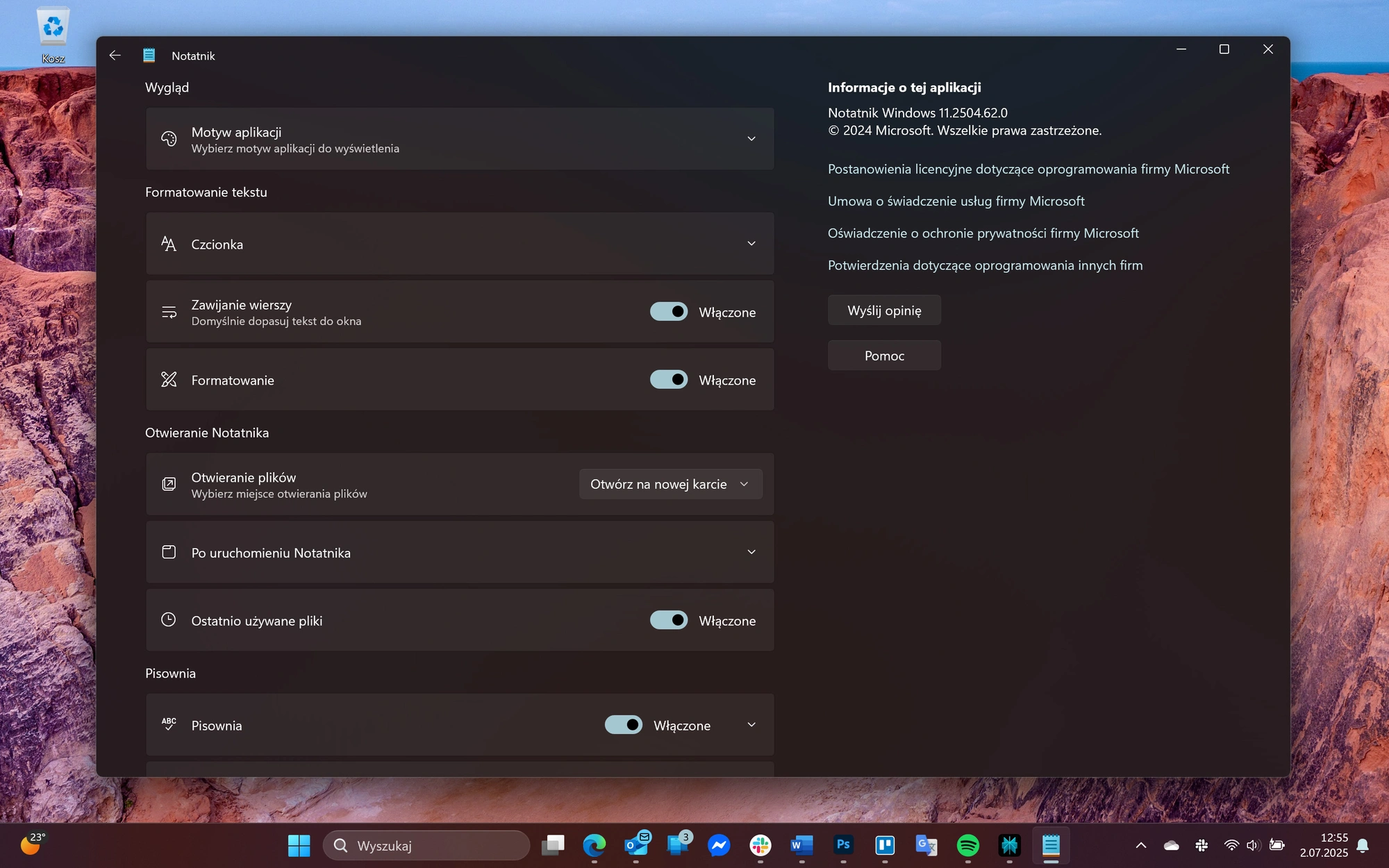Click the Pisownia ABC check icon
This screenshot has height=868, width=1389.
pos(169,724)
